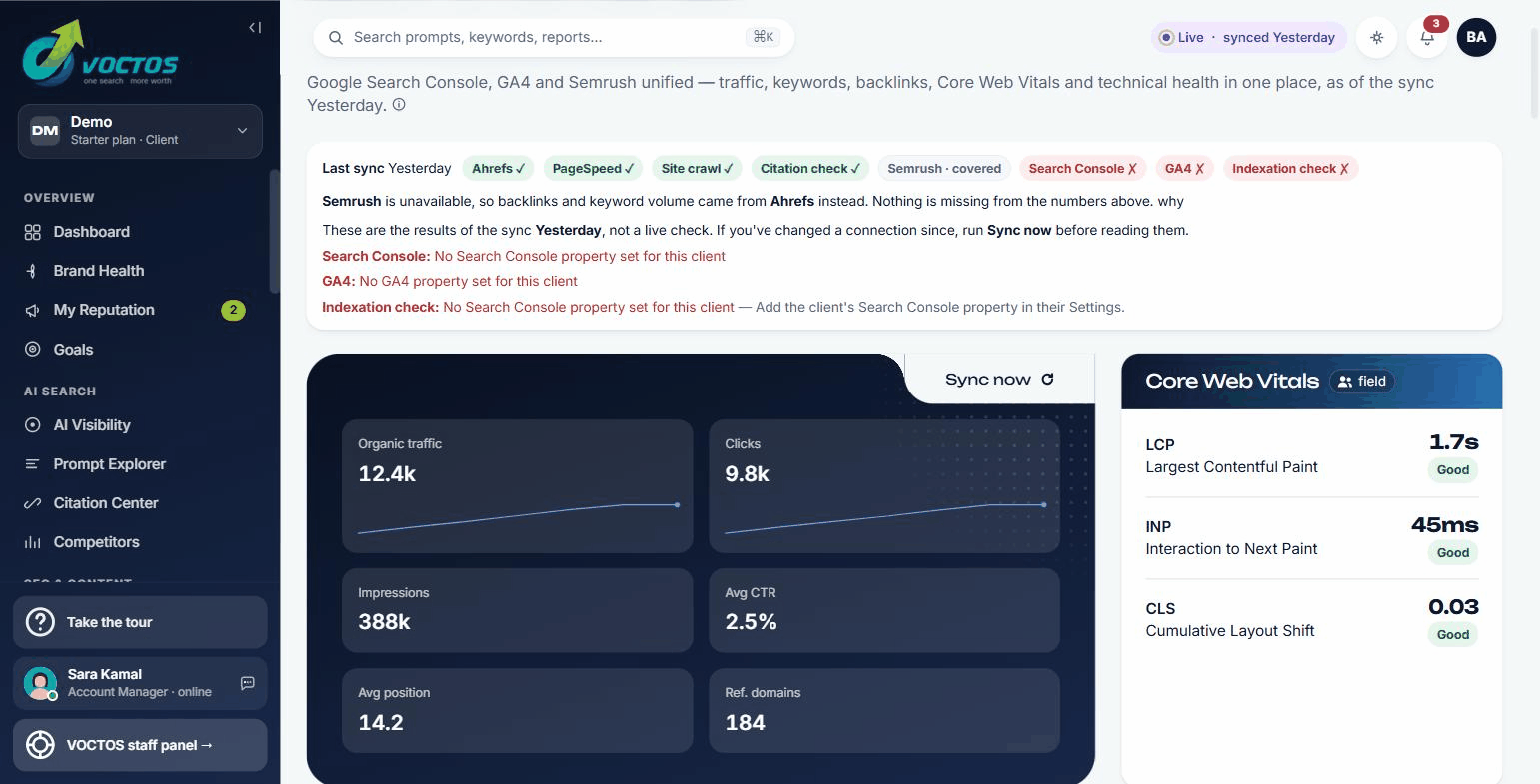Open My Reputation page
The image size is (1540, 784).
click(140, 310)
